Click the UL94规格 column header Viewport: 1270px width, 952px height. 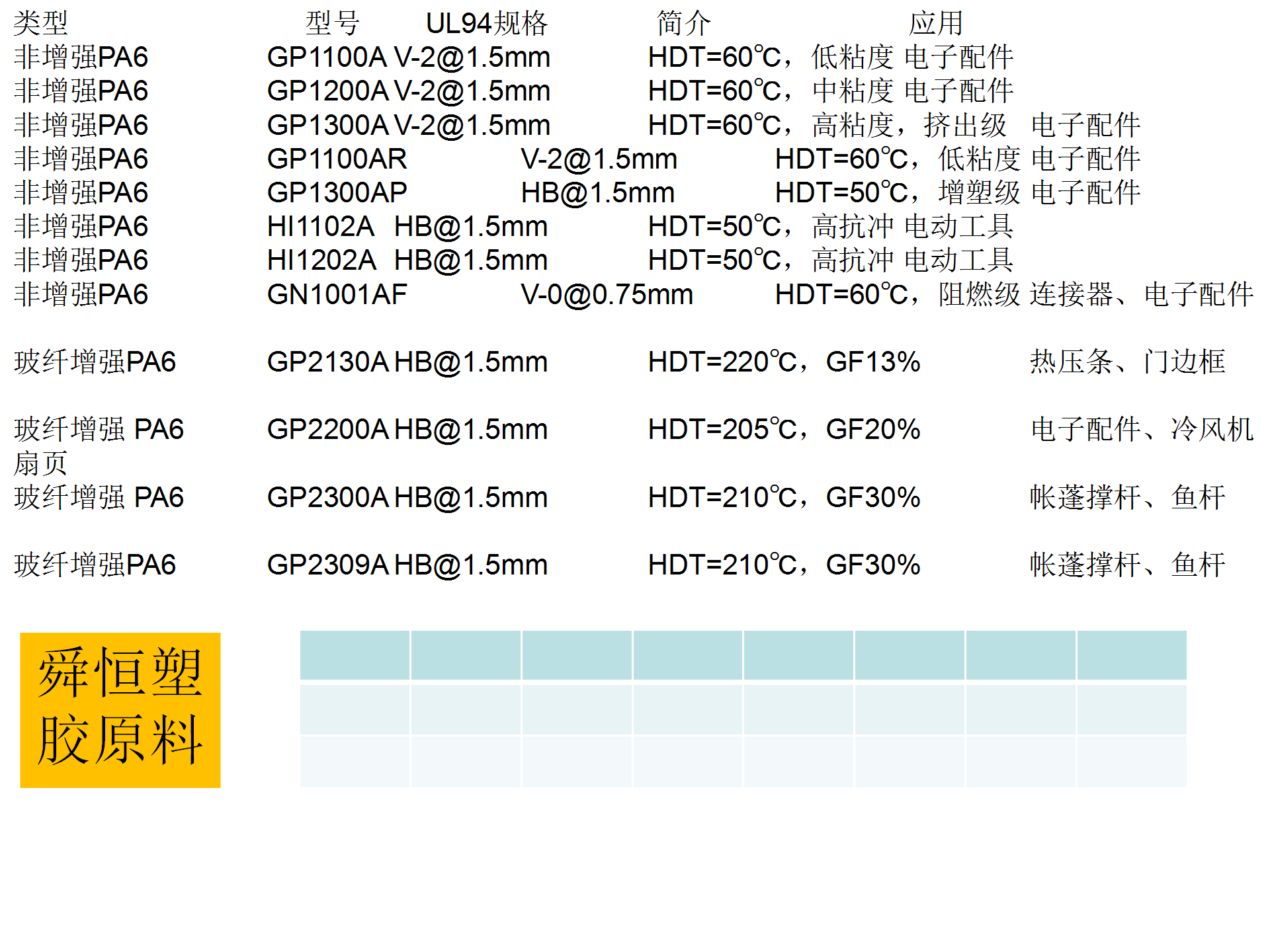click(x=487, y=24)
